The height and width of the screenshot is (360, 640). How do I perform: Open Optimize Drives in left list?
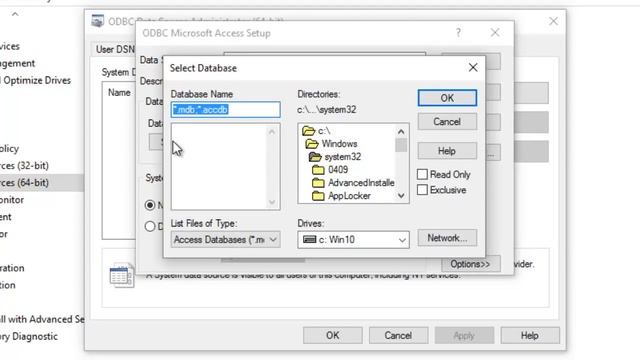tap(36, 80)
